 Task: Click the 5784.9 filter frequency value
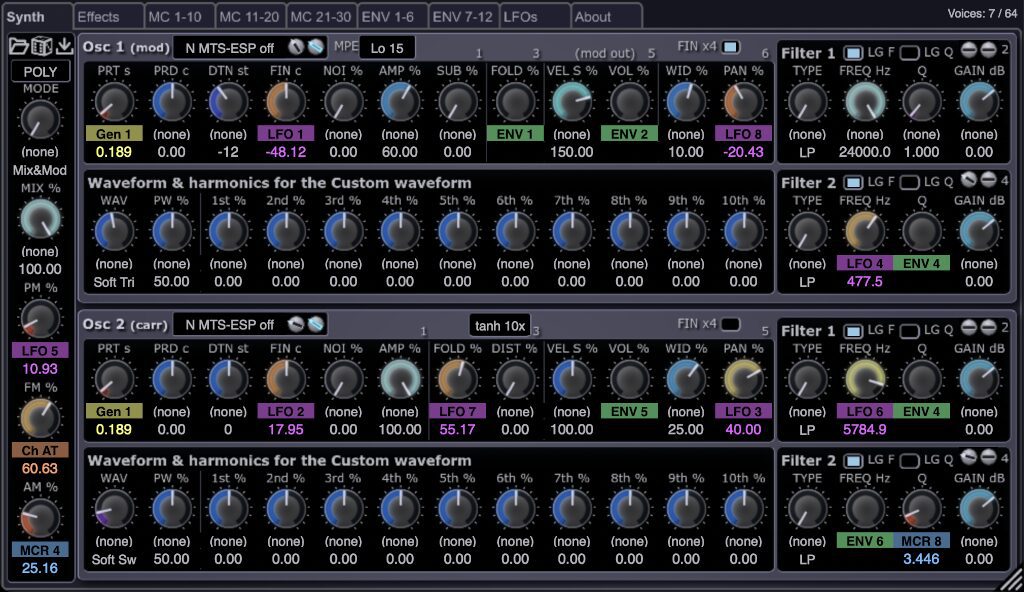pos(865,430)
